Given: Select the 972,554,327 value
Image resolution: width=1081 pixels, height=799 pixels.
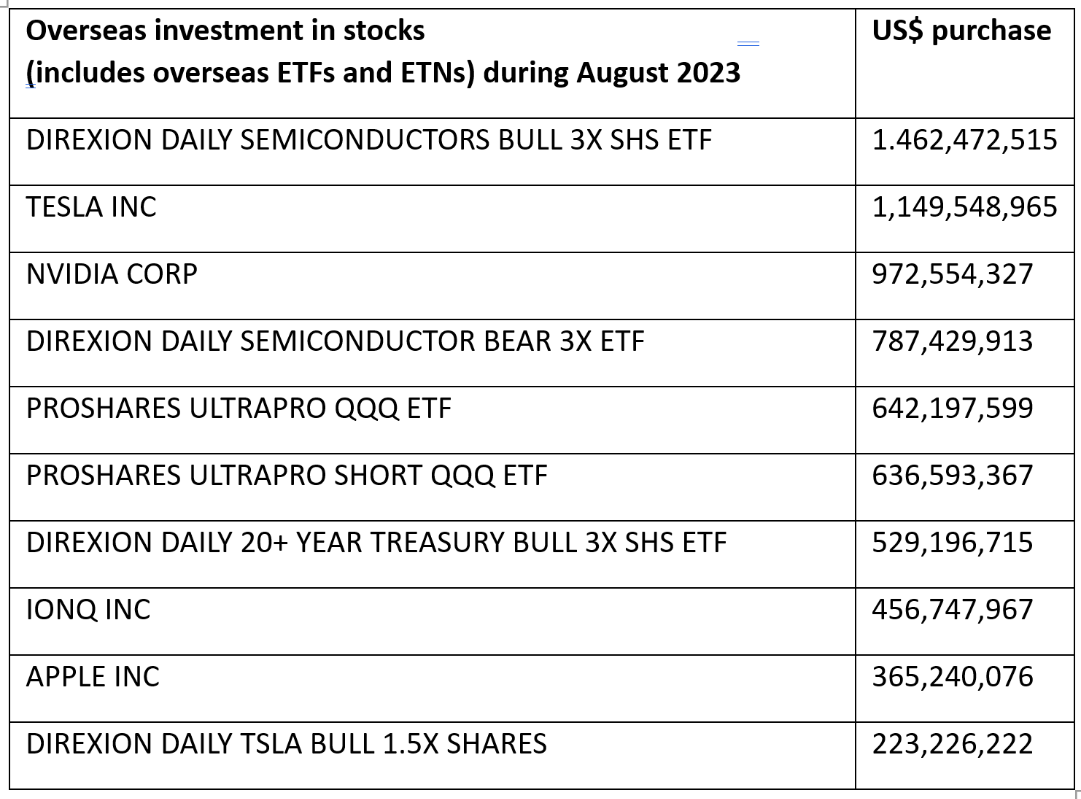Looking at the screenshot, I should click(952, 274).
